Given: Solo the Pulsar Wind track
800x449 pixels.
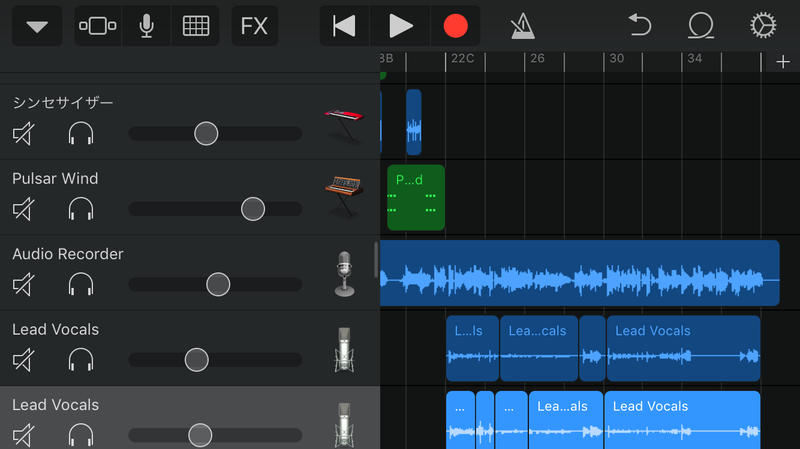Looking at the screenshot, I should coord(81,209).
